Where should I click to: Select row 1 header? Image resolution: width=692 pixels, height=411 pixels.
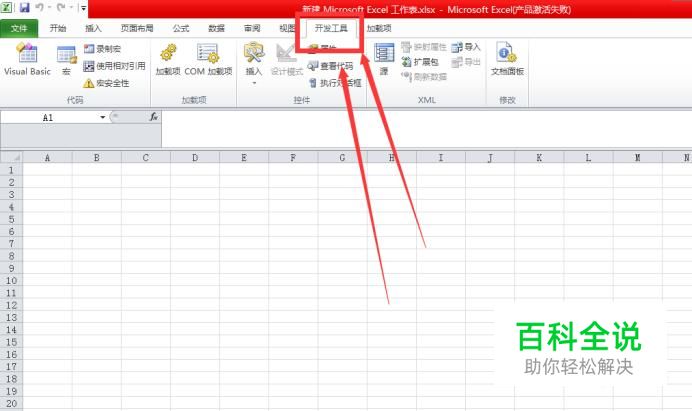pos(11,170)
